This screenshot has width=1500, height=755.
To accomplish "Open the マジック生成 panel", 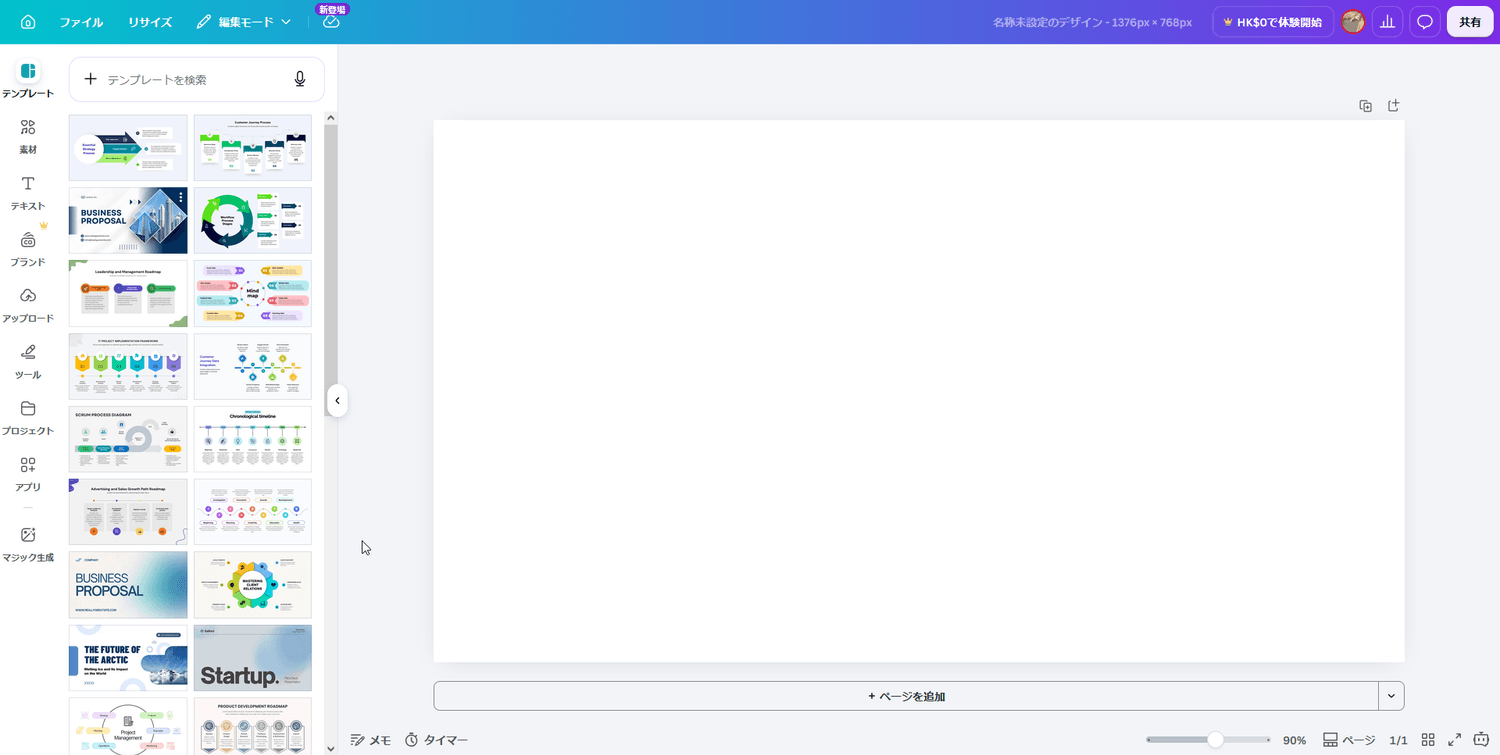I will pos(28,544).
